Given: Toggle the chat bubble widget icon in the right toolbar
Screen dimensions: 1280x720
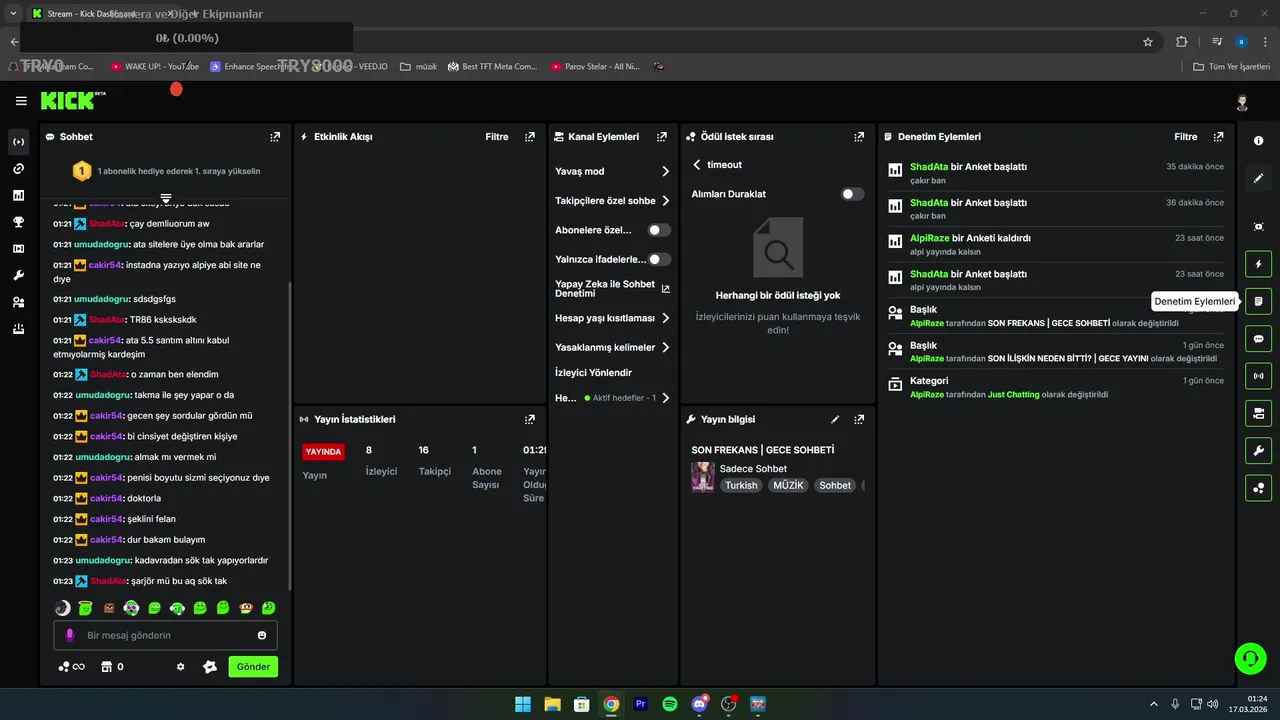Looking at the screenshot, I should coord(1258,339).
